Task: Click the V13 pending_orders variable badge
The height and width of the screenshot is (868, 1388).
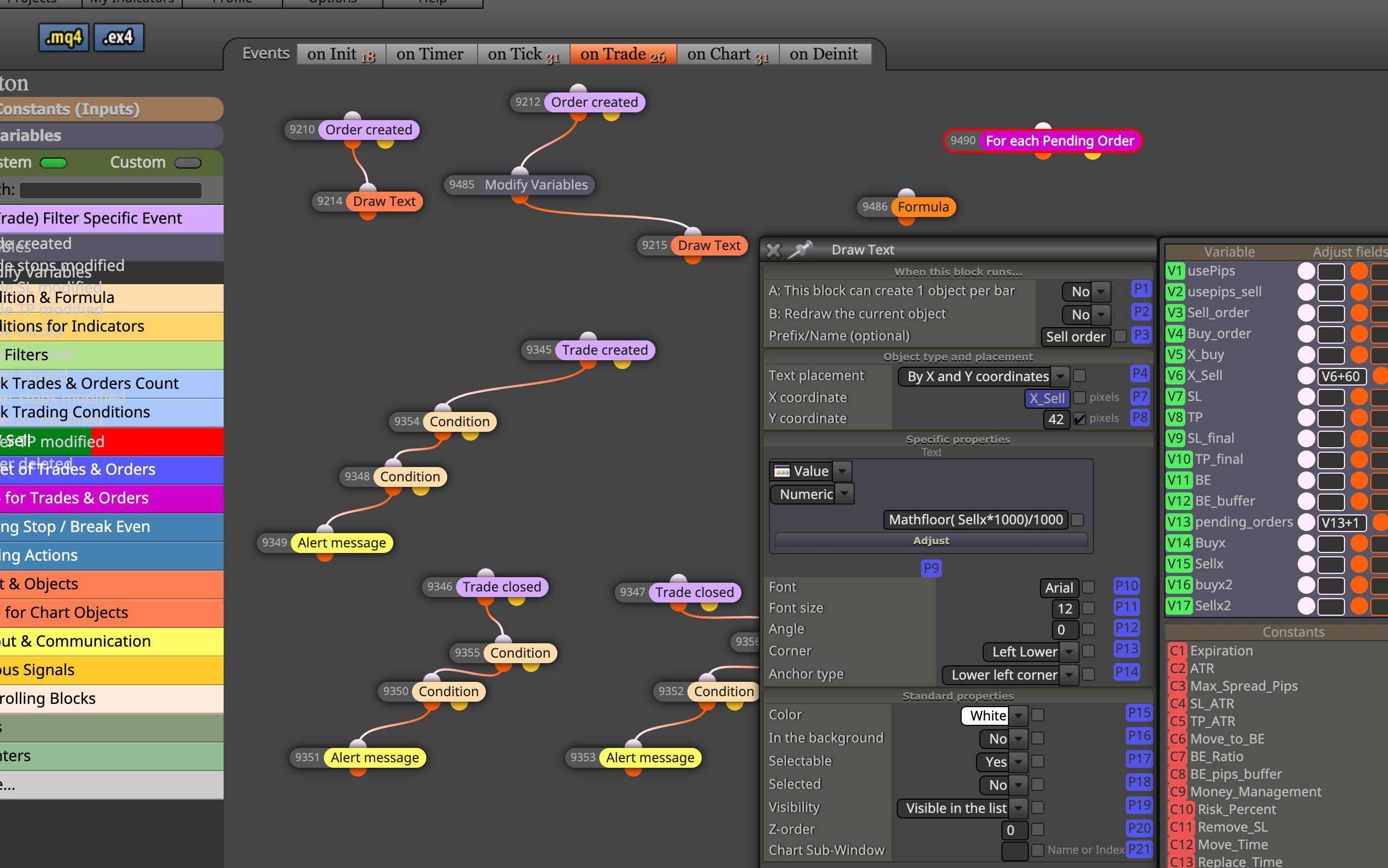Action: coord(1179,522)
